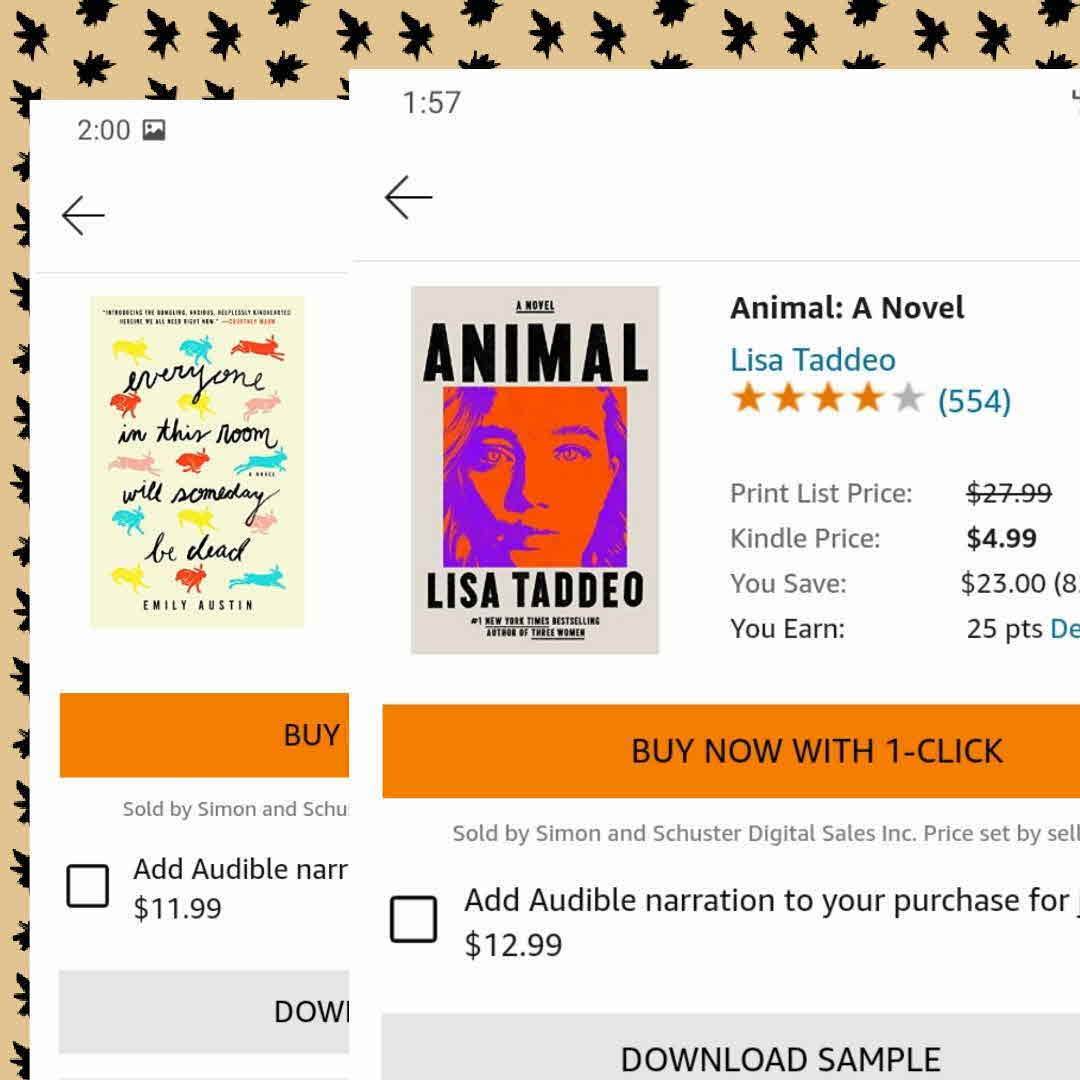
Task: Open the 554 customer reviews link
Action: pyautogui.click(x=974, y=402)
